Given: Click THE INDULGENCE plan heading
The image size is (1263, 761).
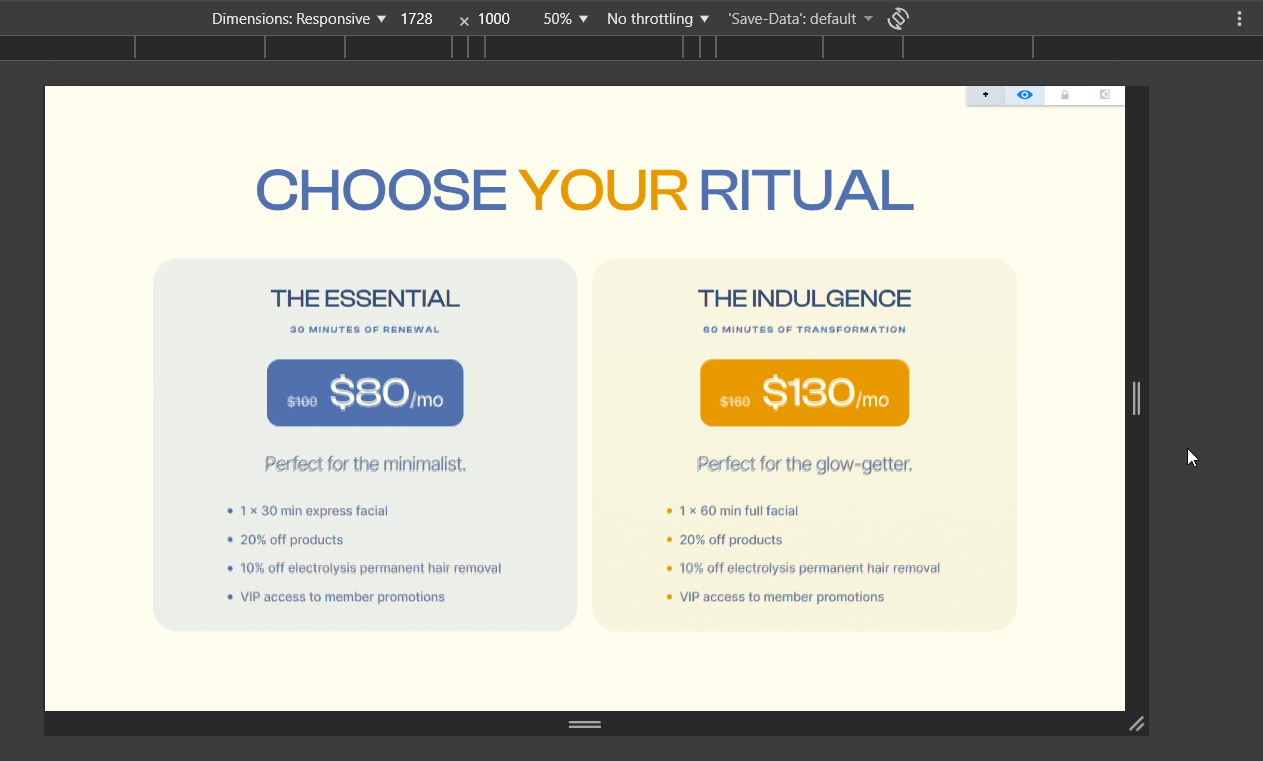Looking at the screenshot, I should pos(805,298).
